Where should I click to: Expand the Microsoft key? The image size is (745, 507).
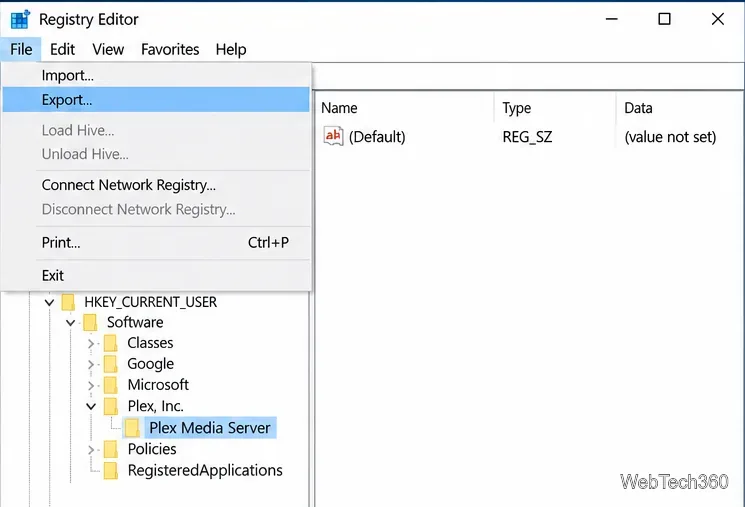pyautogui.click(x=91, y=385)
